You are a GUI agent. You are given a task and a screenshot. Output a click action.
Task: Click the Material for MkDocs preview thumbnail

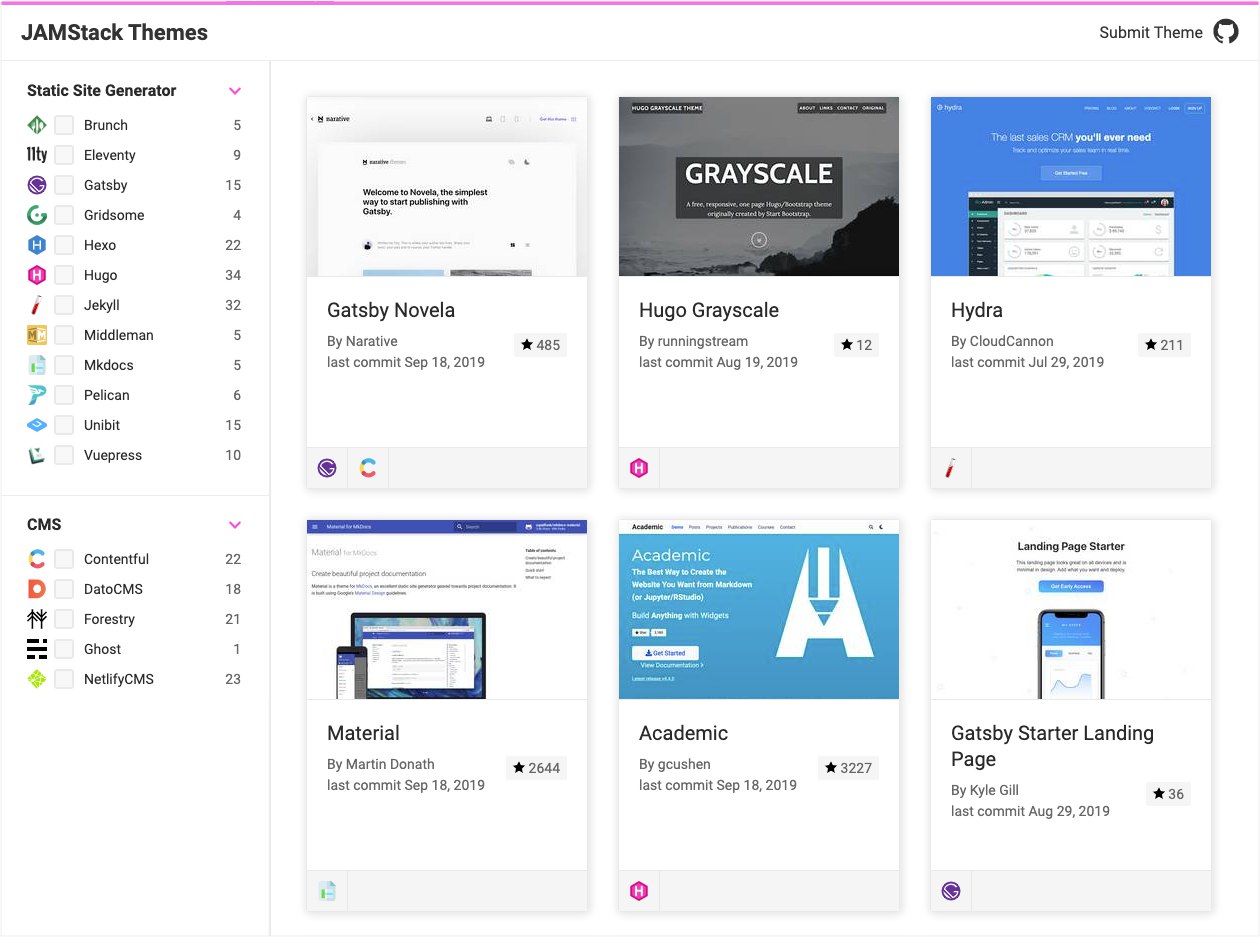(x=447, y=609)
